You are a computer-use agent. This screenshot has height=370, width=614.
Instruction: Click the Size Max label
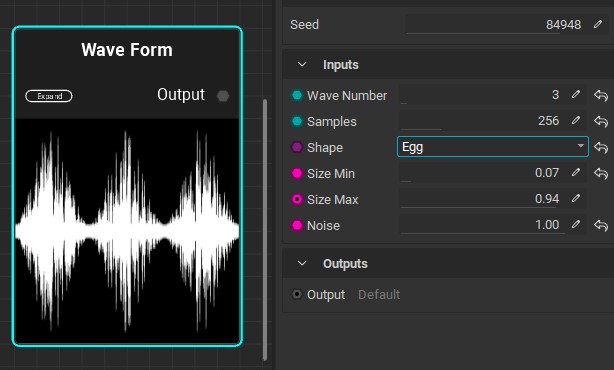tap(332, 200)
